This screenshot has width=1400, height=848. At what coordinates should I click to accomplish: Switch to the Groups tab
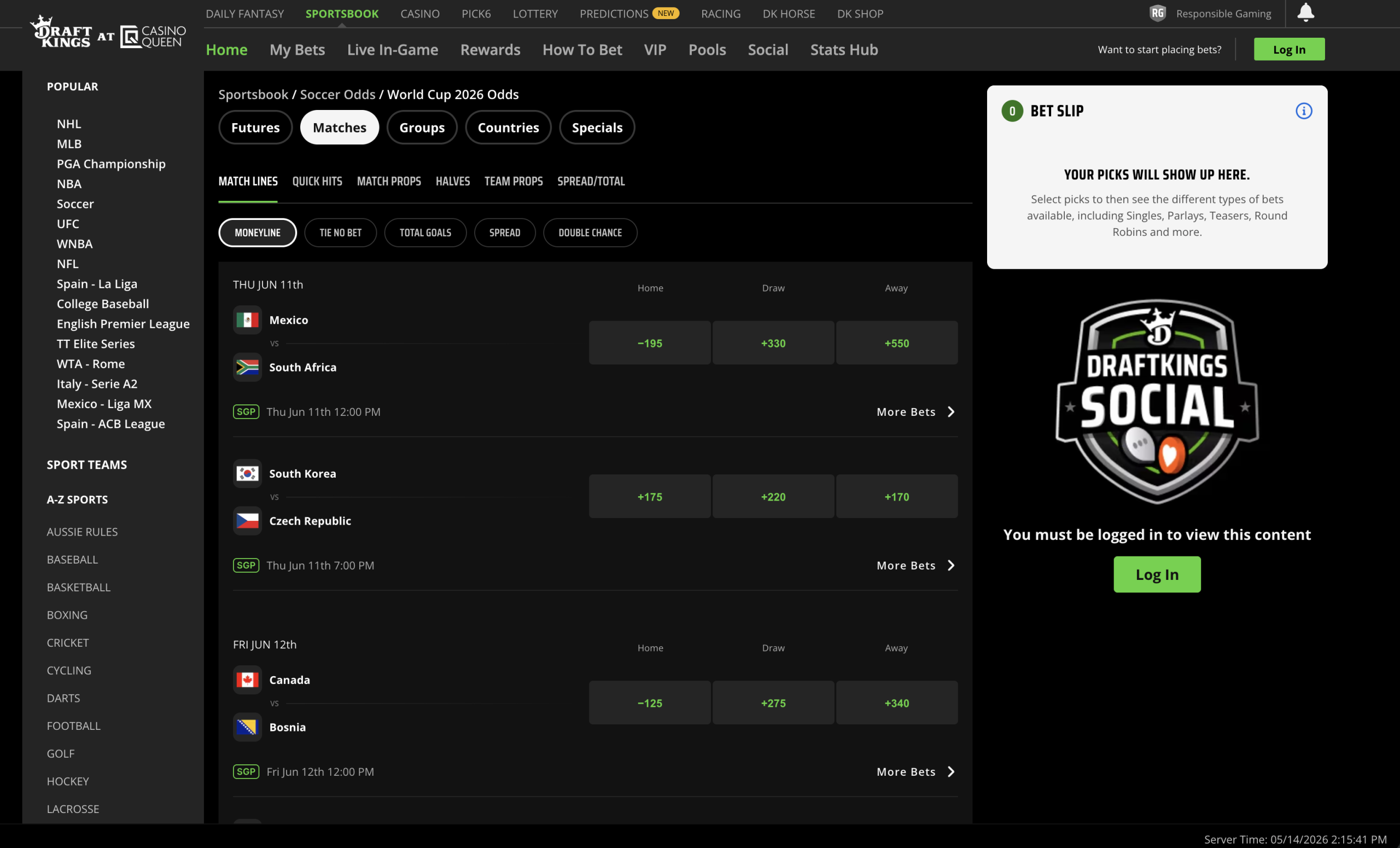pyautogui.click(x=422, y=127)
